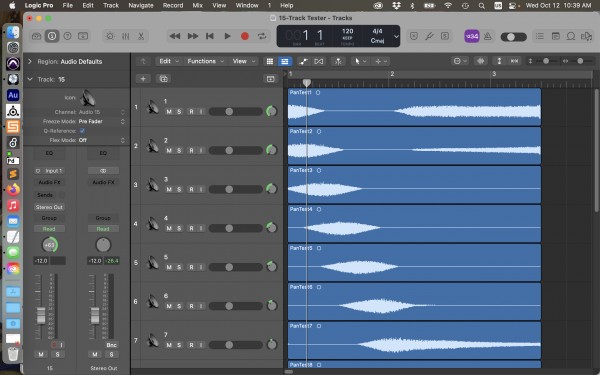This screenshot has height=375, width=600.
Task: Toggle Count-in 1234 button
Action: [x=472, y=36]
